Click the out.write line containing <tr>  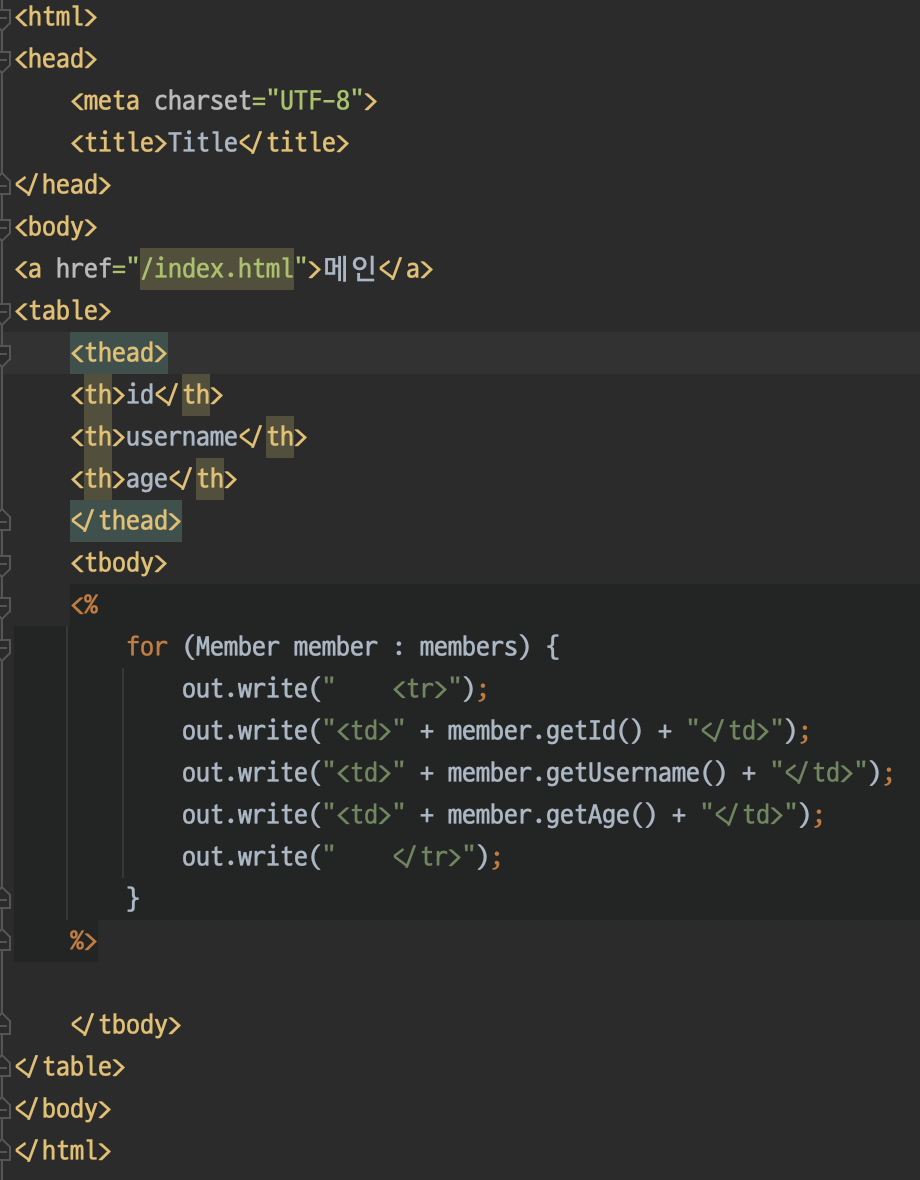(335, 689)
